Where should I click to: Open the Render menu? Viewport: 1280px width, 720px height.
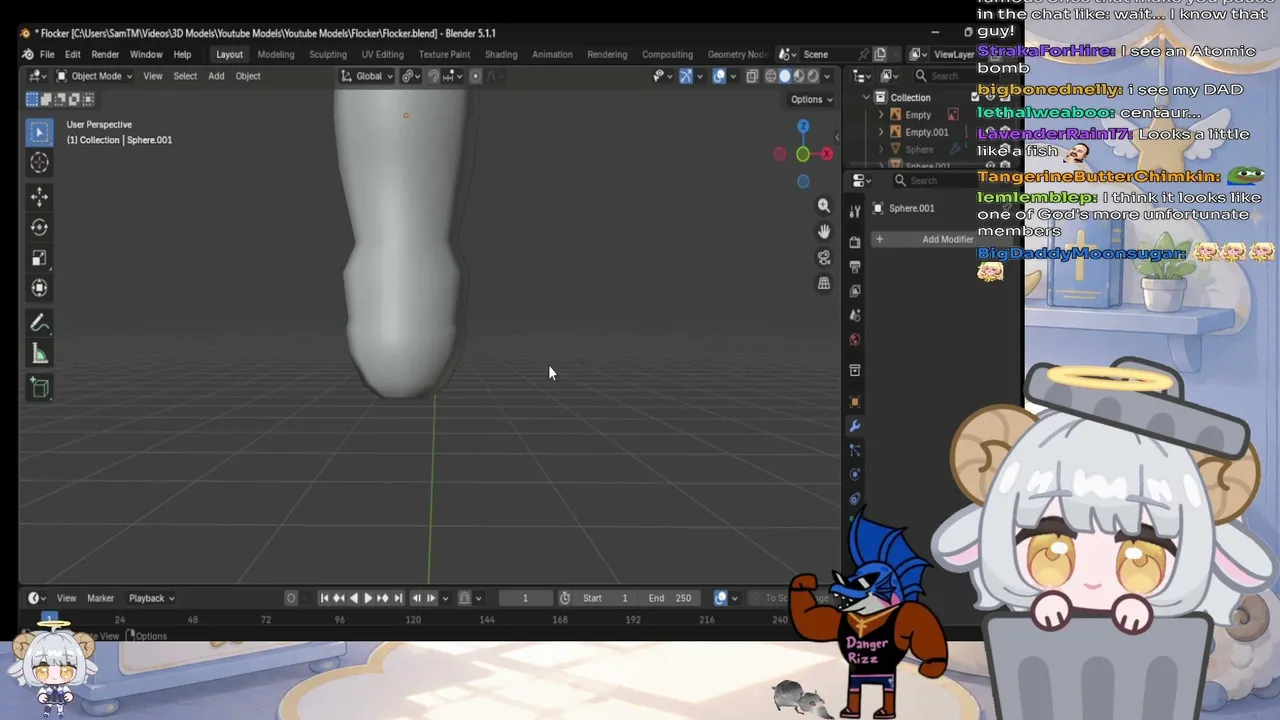click(105, 54)
